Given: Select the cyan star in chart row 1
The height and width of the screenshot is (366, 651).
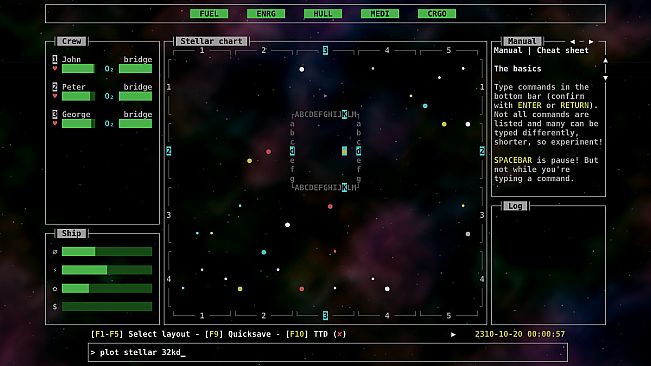Looking at the screenshot, I should (425, 106).
